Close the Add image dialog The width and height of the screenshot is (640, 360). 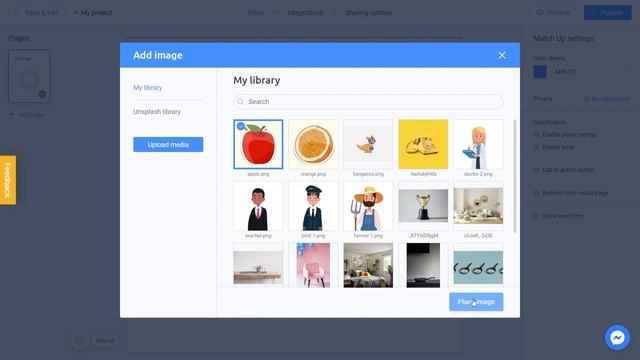pyautogui.click(x=502, y=55)
